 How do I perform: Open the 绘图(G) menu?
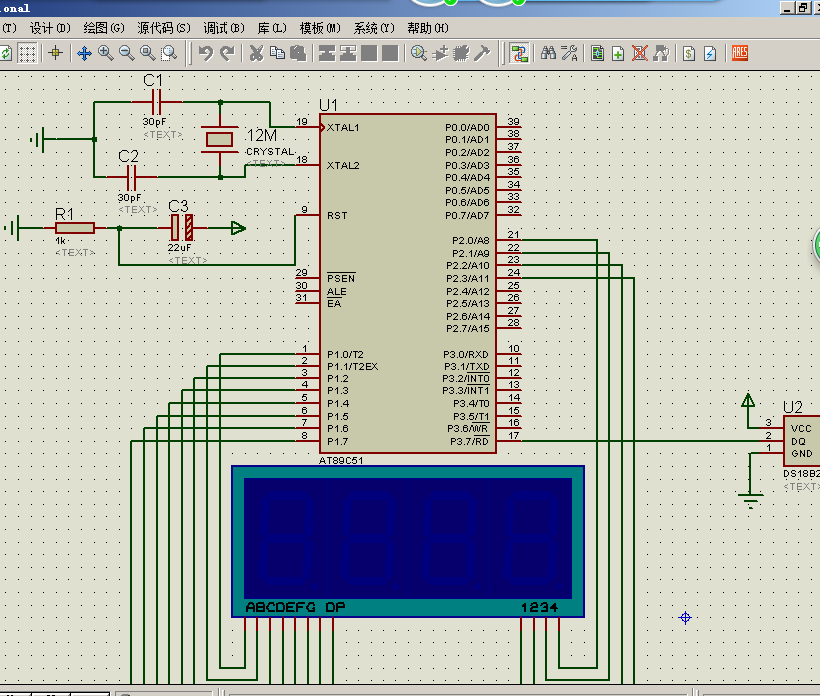click(104, 28)
